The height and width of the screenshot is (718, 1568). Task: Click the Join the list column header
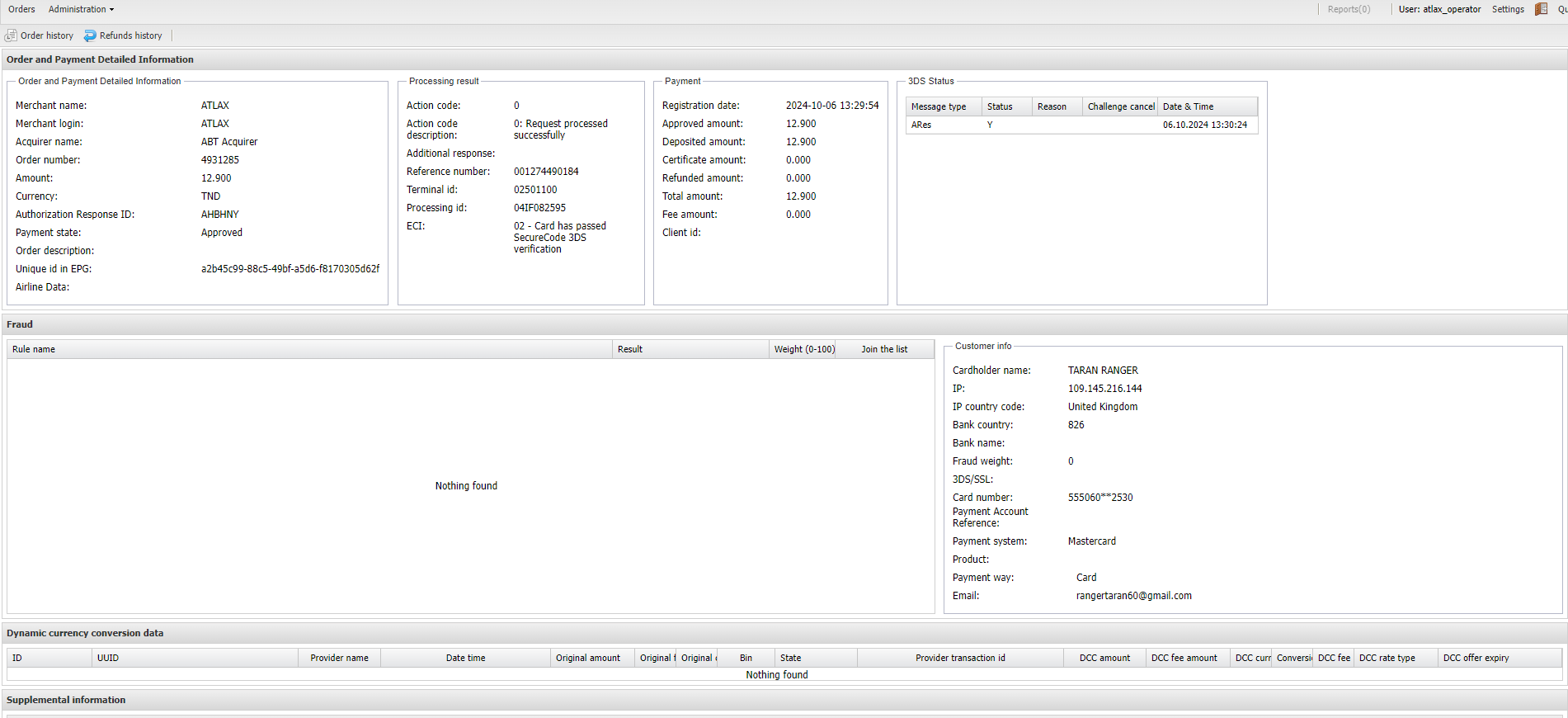click(884, 349)
